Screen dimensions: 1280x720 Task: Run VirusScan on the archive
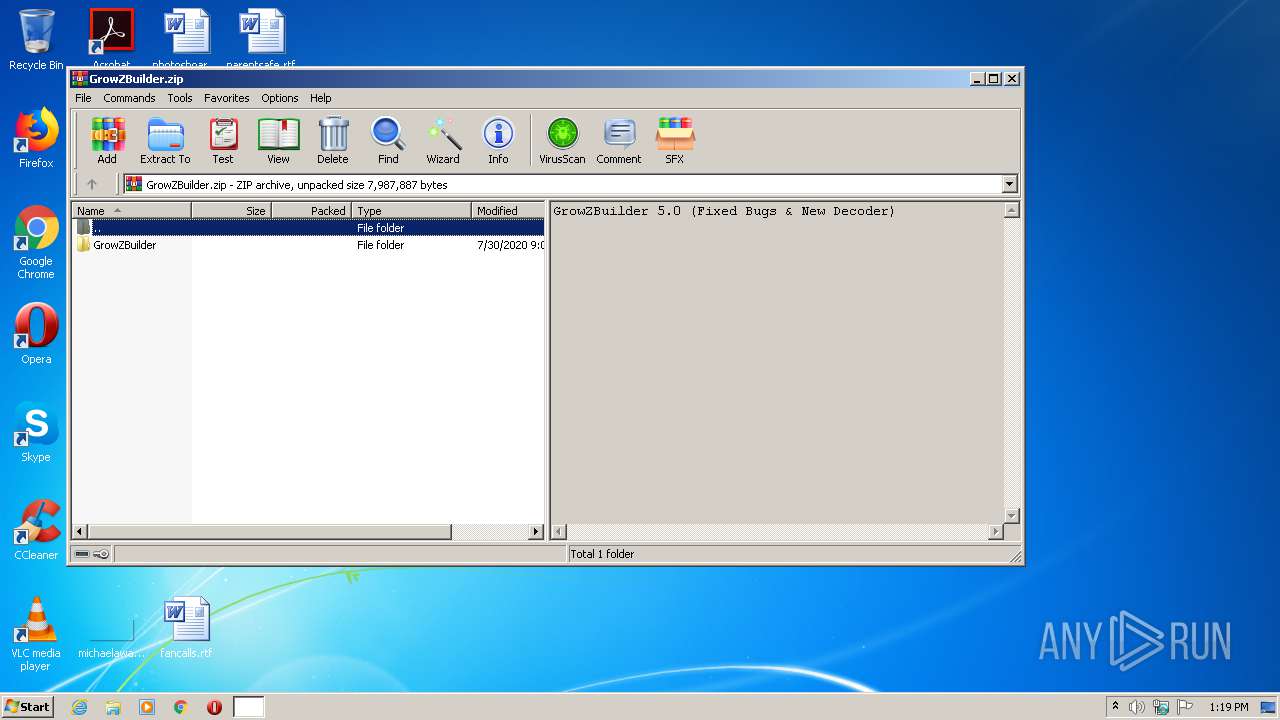[562, 140]
